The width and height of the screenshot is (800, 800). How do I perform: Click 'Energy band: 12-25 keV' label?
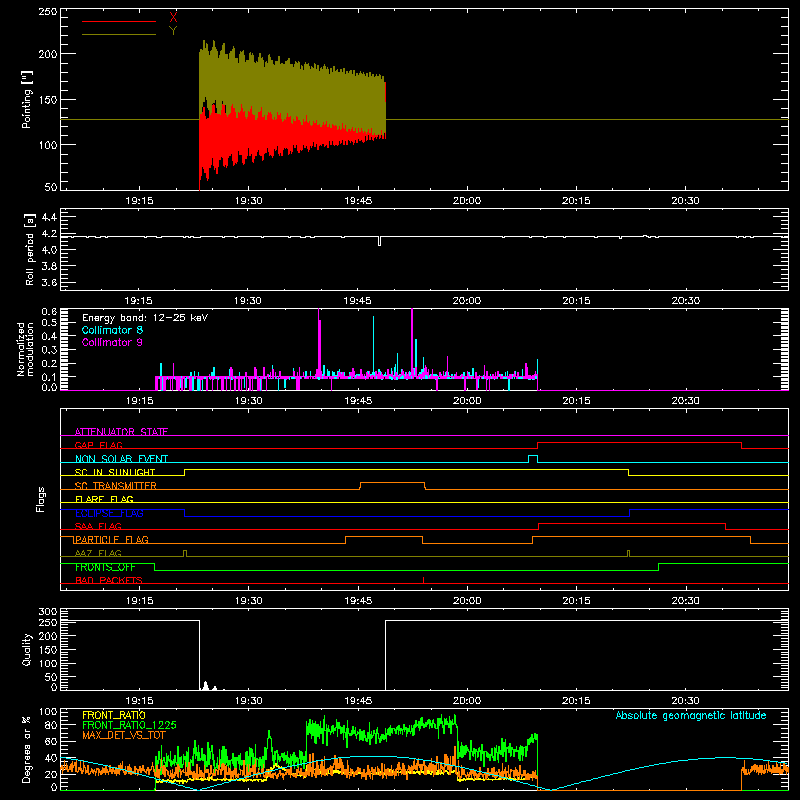coord(145,318)
